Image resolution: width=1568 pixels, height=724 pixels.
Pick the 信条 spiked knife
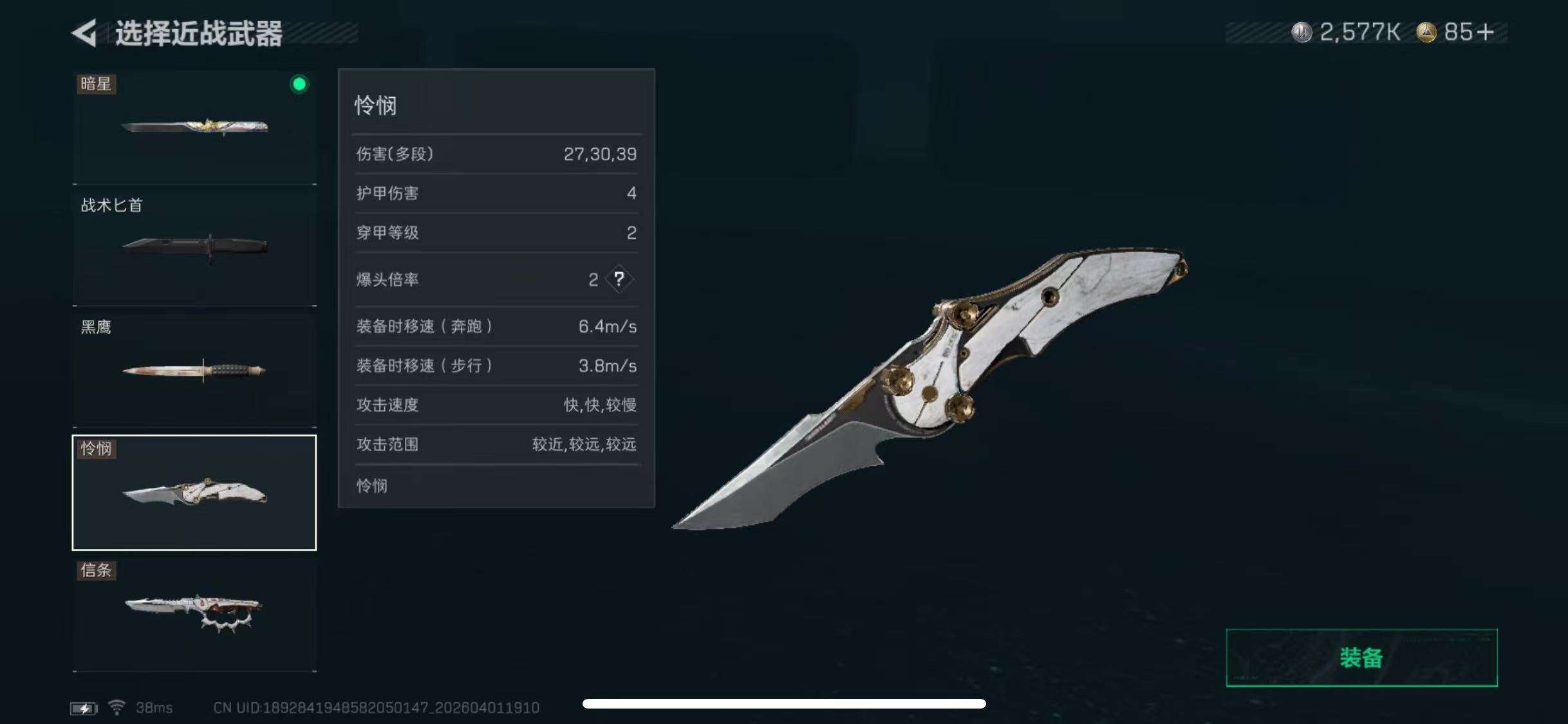[x=194, y=614]
